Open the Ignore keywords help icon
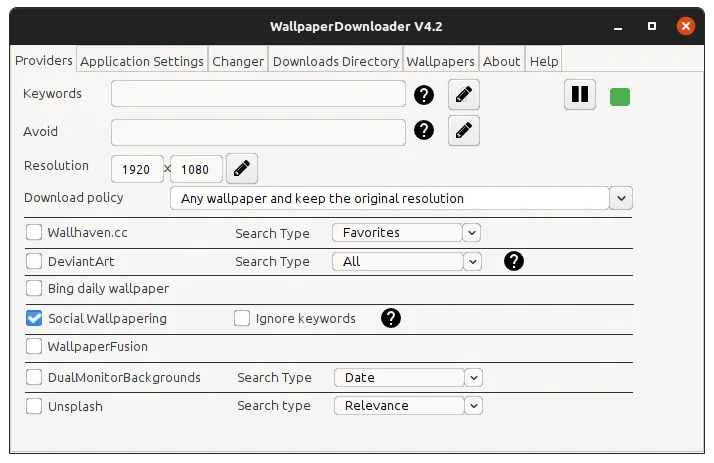Screen dimensions: 714x463 click(x=391, y=318)
